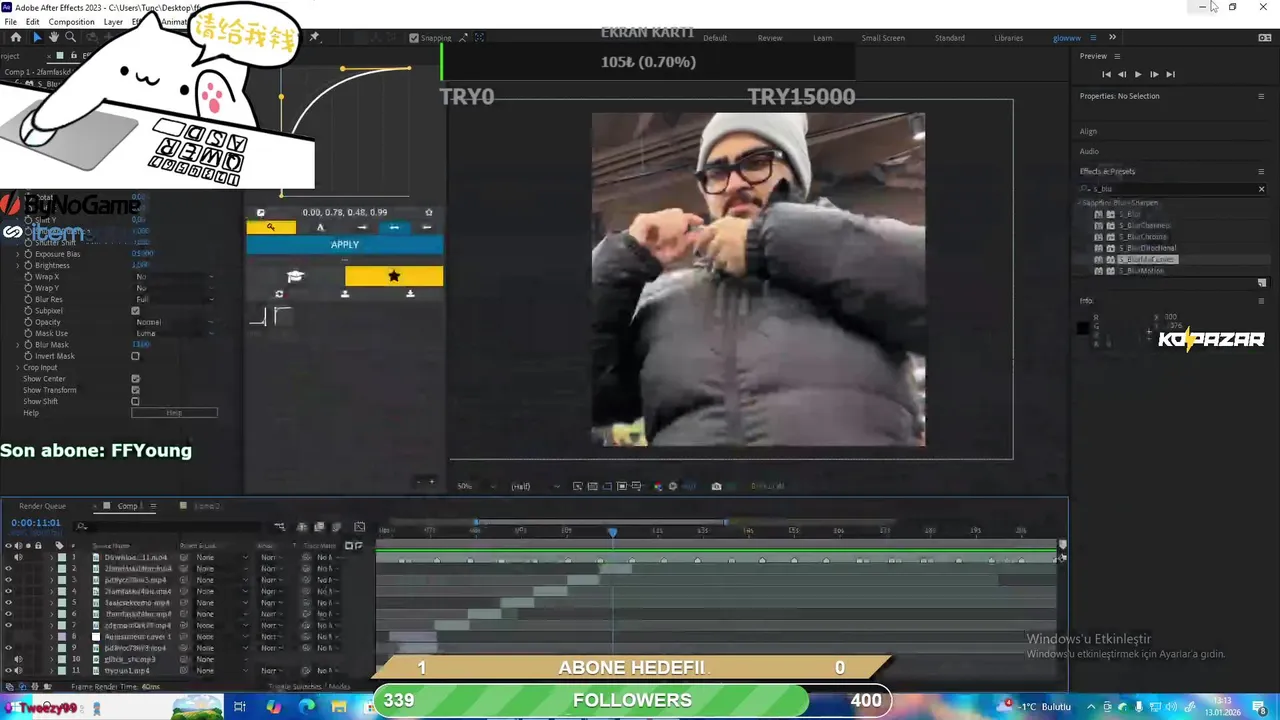Enable the Invert Mask checkbox
The image size is (1280, 720).
[x=135, y=356]
